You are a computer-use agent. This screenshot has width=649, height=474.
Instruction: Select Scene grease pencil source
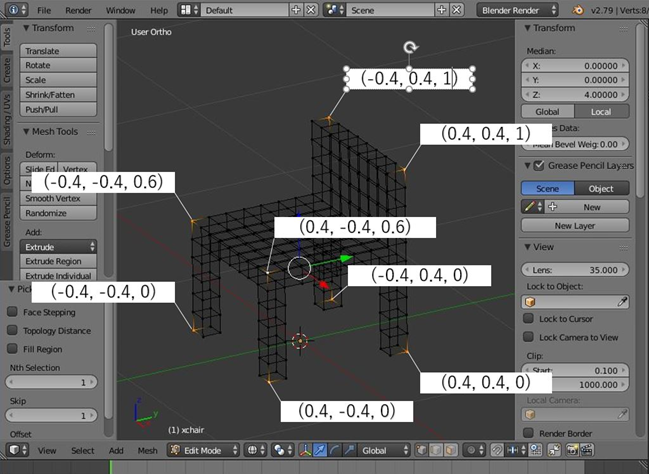(548, 188)
